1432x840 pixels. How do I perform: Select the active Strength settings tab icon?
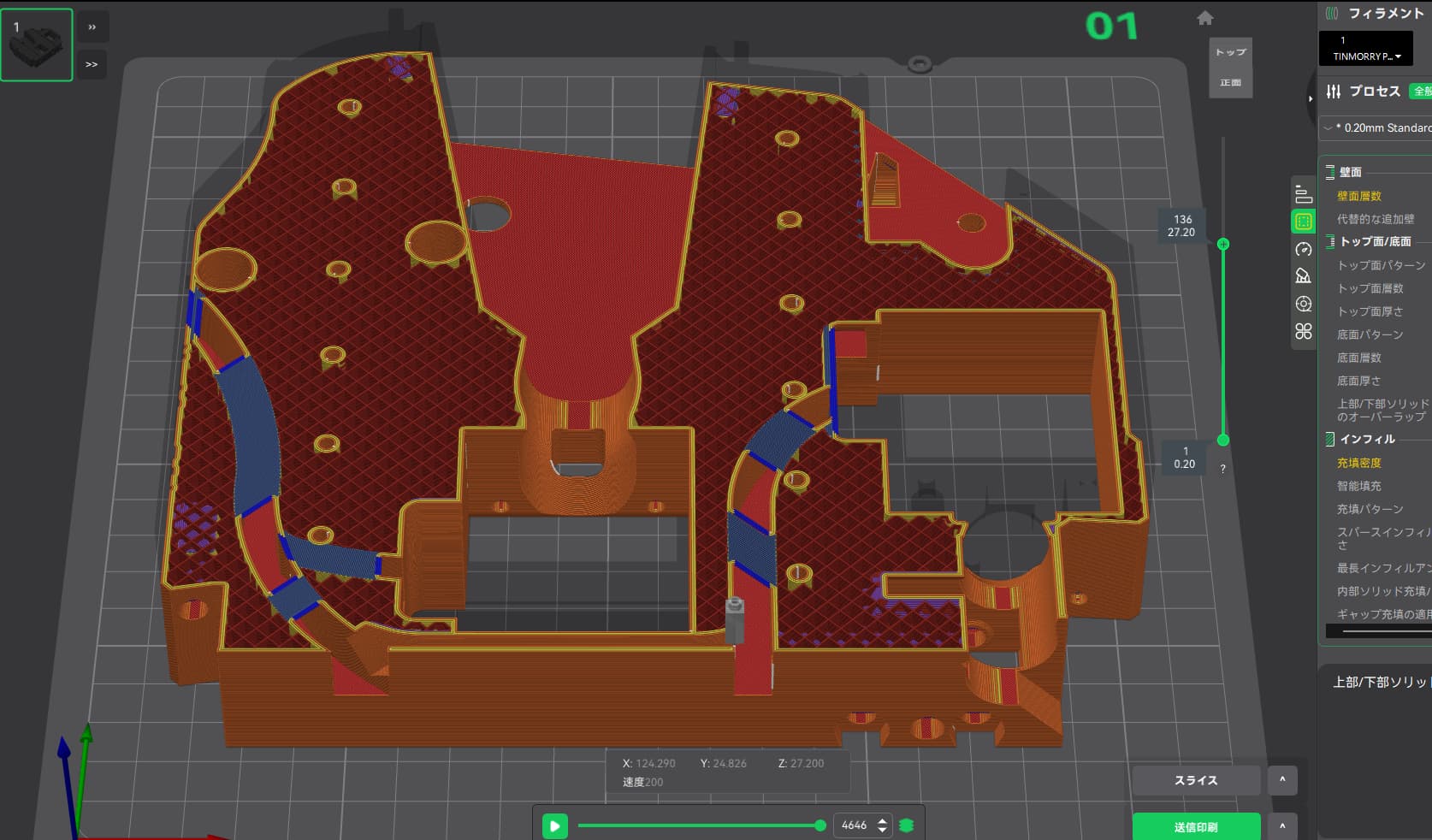1303,222
